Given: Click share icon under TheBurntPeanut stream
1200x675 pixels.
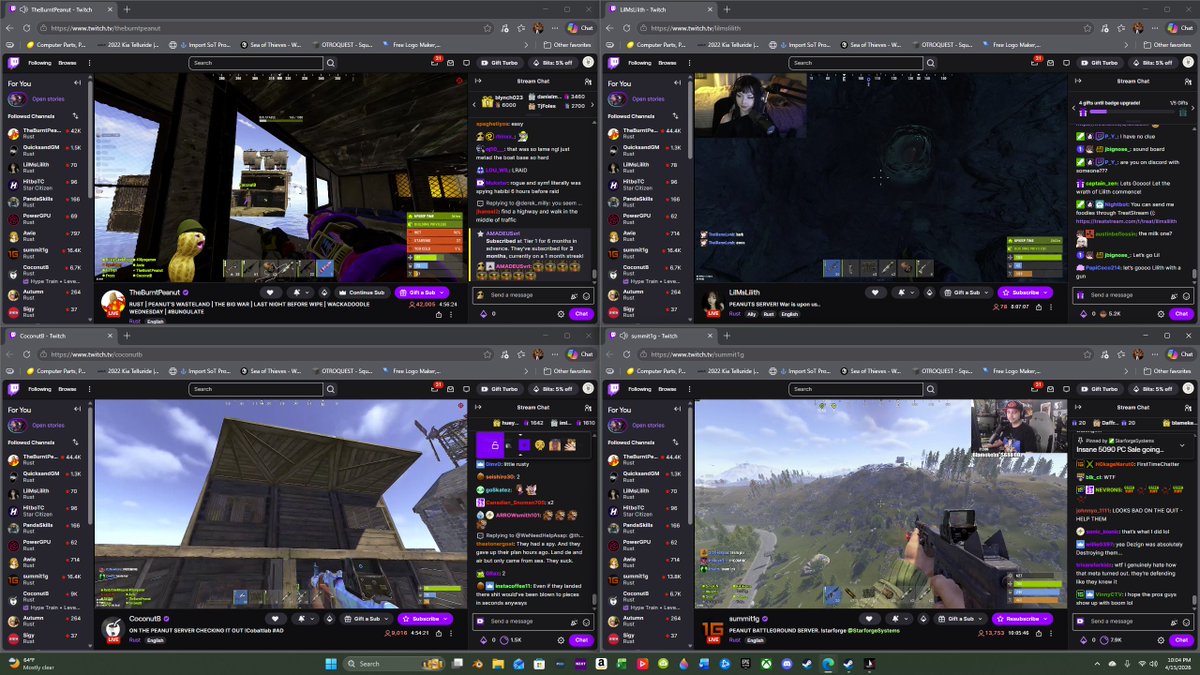Looking at the screenshot, I should [x=439, y=314].
